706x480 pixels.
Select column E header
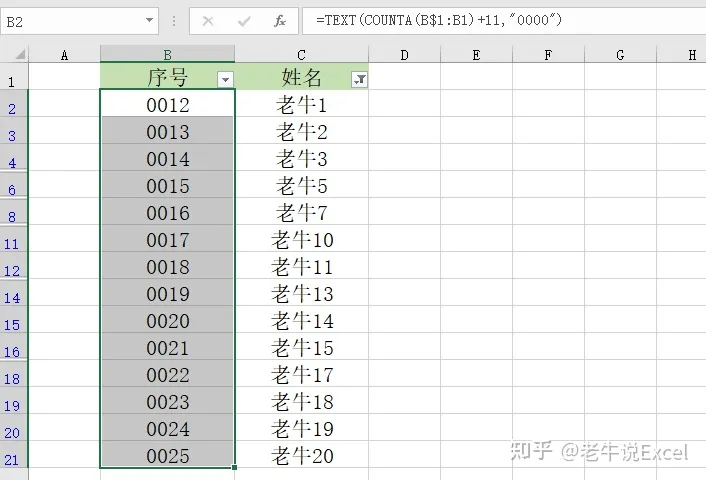(476, 55)
